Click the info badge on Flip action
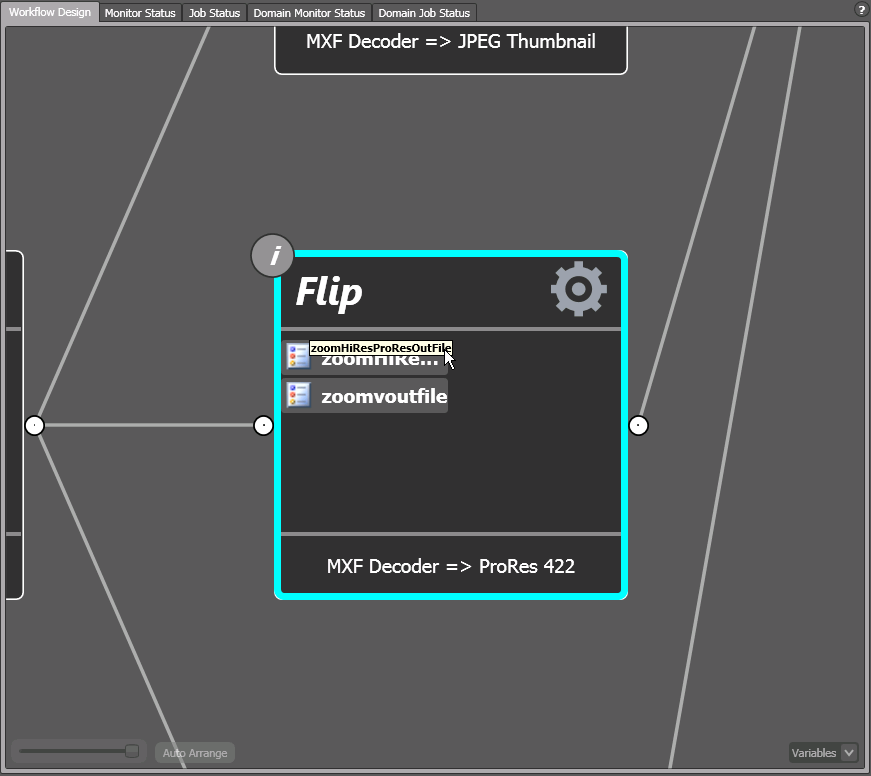The image size is (871, 776). click(273, 256)
